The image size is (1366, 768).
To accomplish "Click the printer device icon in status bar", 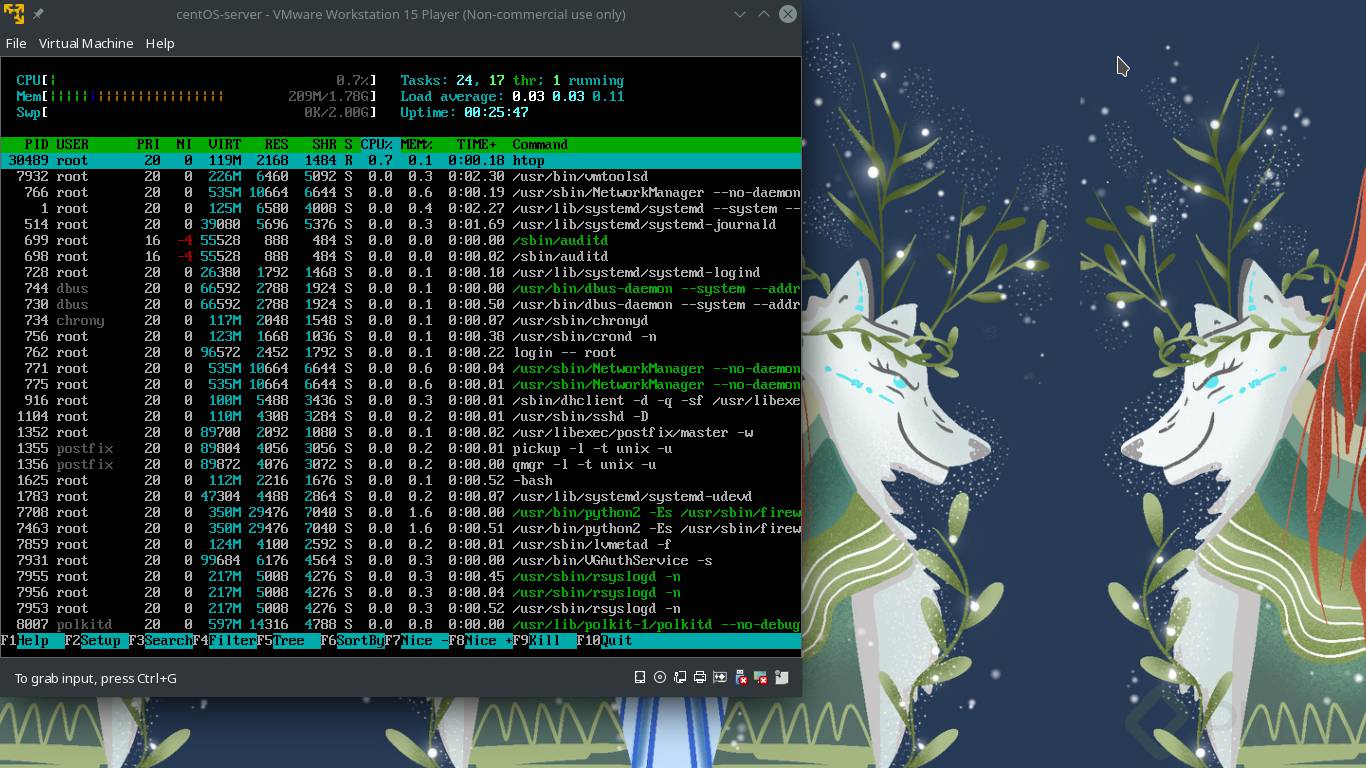I will pyautogui.click(x=700, y=678).
